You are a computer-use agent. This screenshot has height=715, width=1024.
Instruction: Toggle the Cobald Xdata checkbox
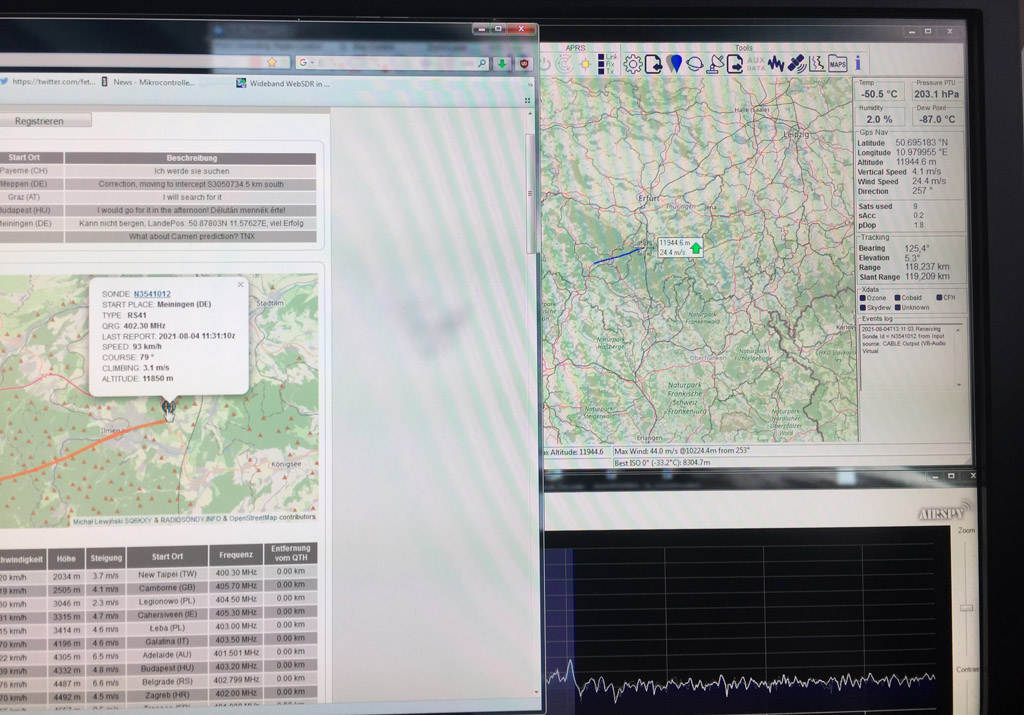point(898,297)
